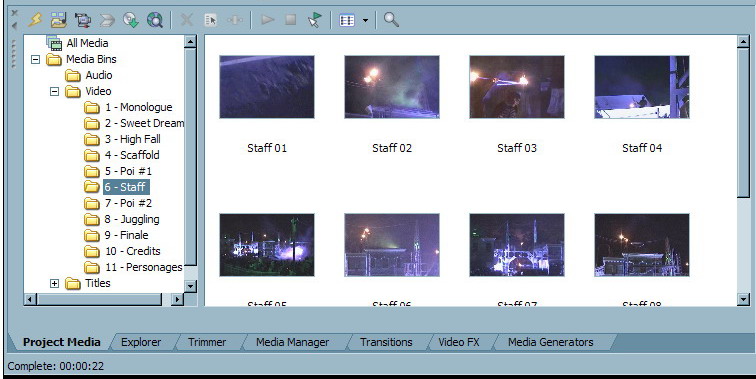Image resolution: width=756 pixels, height=379 pixels.
Task: Open the Import Media folder icon
Action: click(59, 20)
